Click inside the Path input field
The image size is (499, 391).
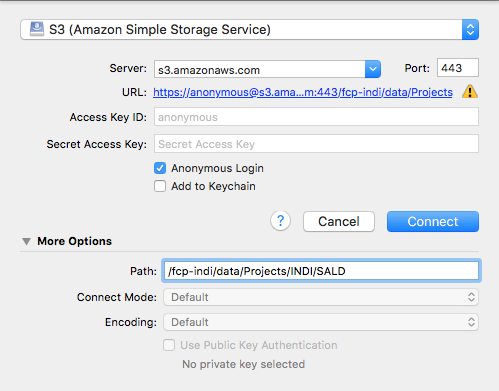tap(321, 271)
